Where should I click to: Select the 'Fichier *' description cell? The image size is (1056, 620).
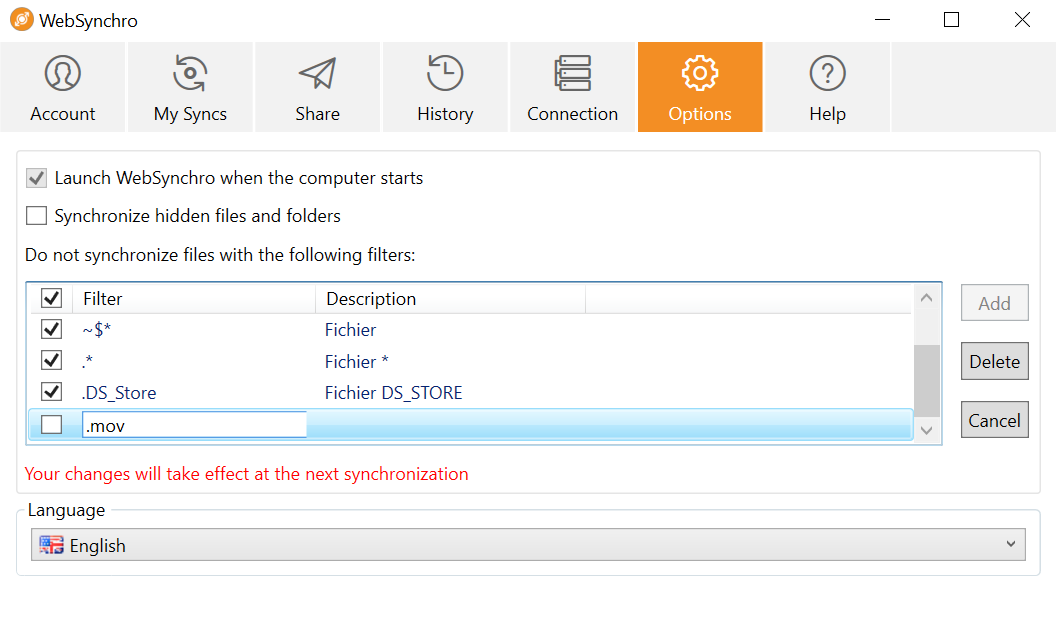356,361
